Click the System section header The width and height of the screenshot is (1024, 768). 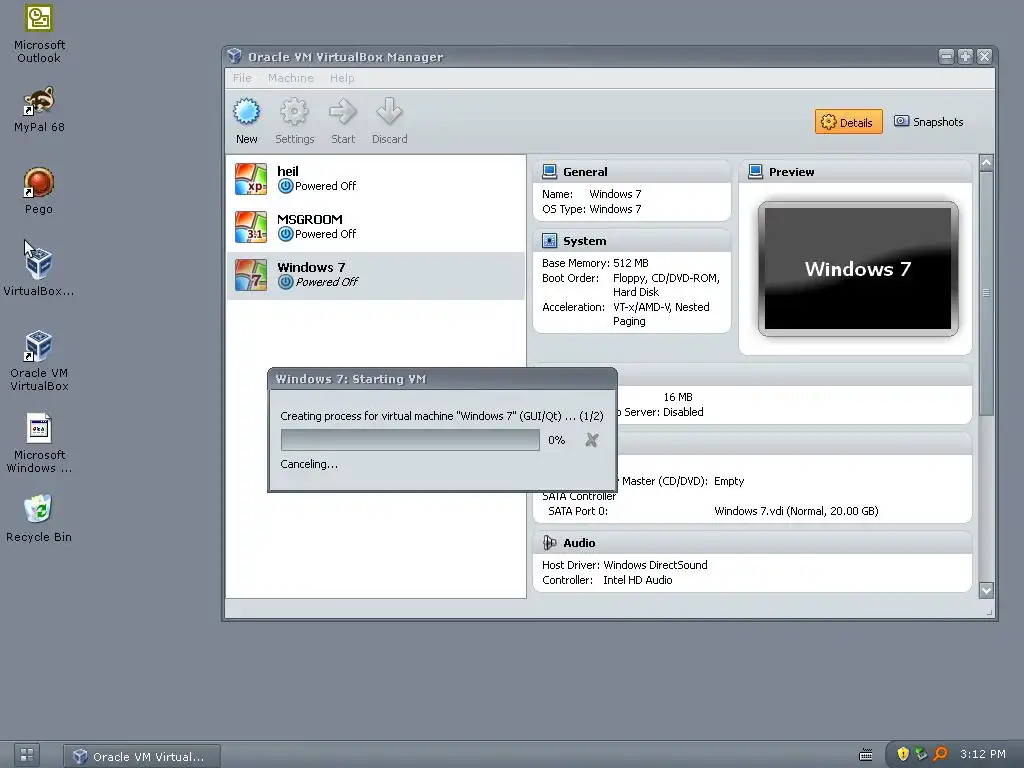(x=632, y=241)
